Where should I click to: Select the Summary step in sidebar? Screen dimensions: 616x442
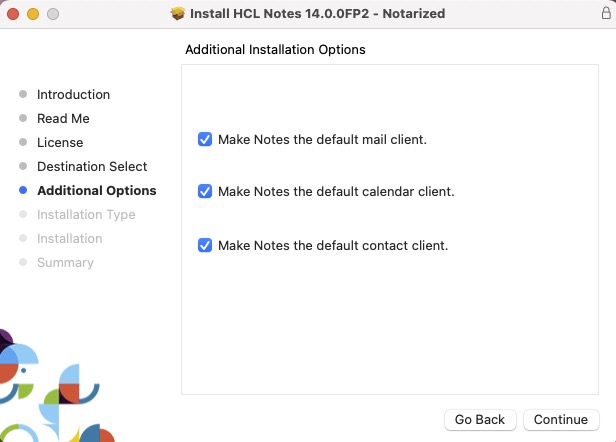[x=65, y=263]
